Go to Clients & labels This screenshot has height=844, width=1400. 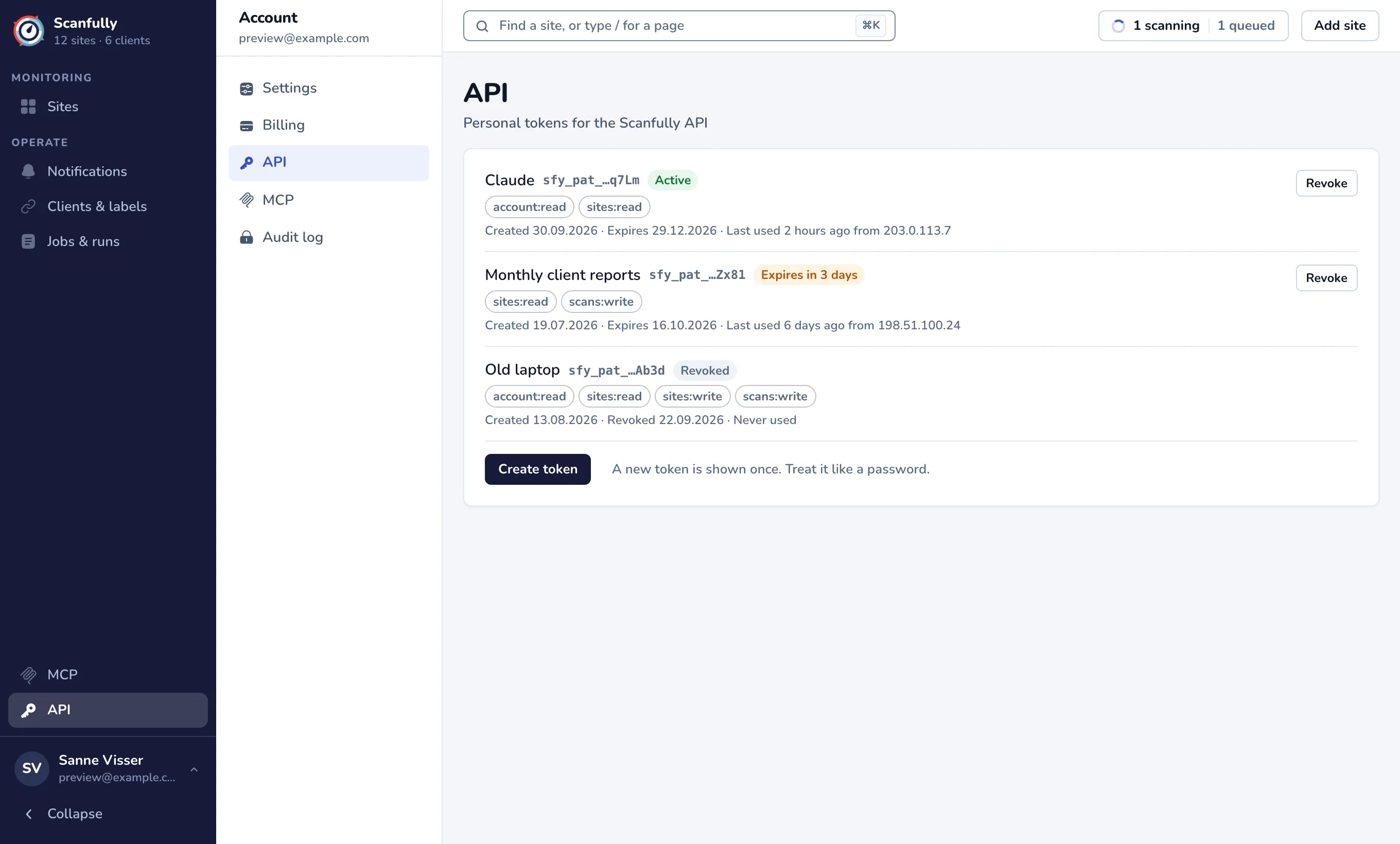point(108,207)
